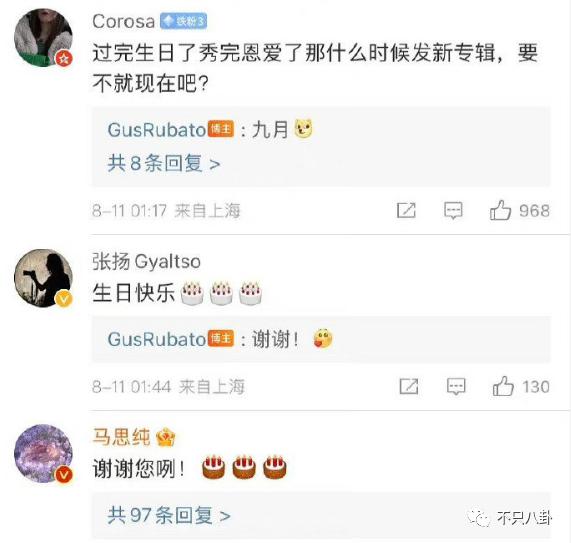Tap 马思纯's crown member badge
Viewport: 571px width, 543px height.
tap(165, 438)
